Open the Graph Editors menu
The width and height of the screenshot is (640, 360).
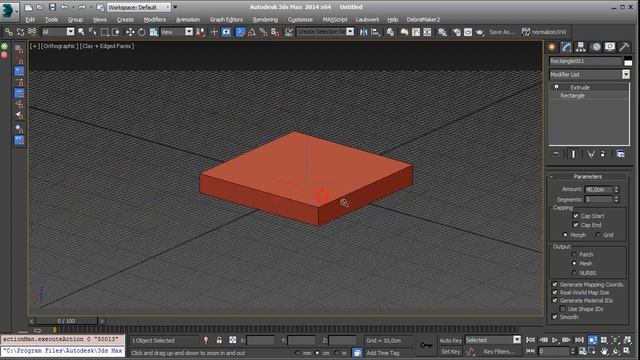pyautogui.click(x=226, y=20)
